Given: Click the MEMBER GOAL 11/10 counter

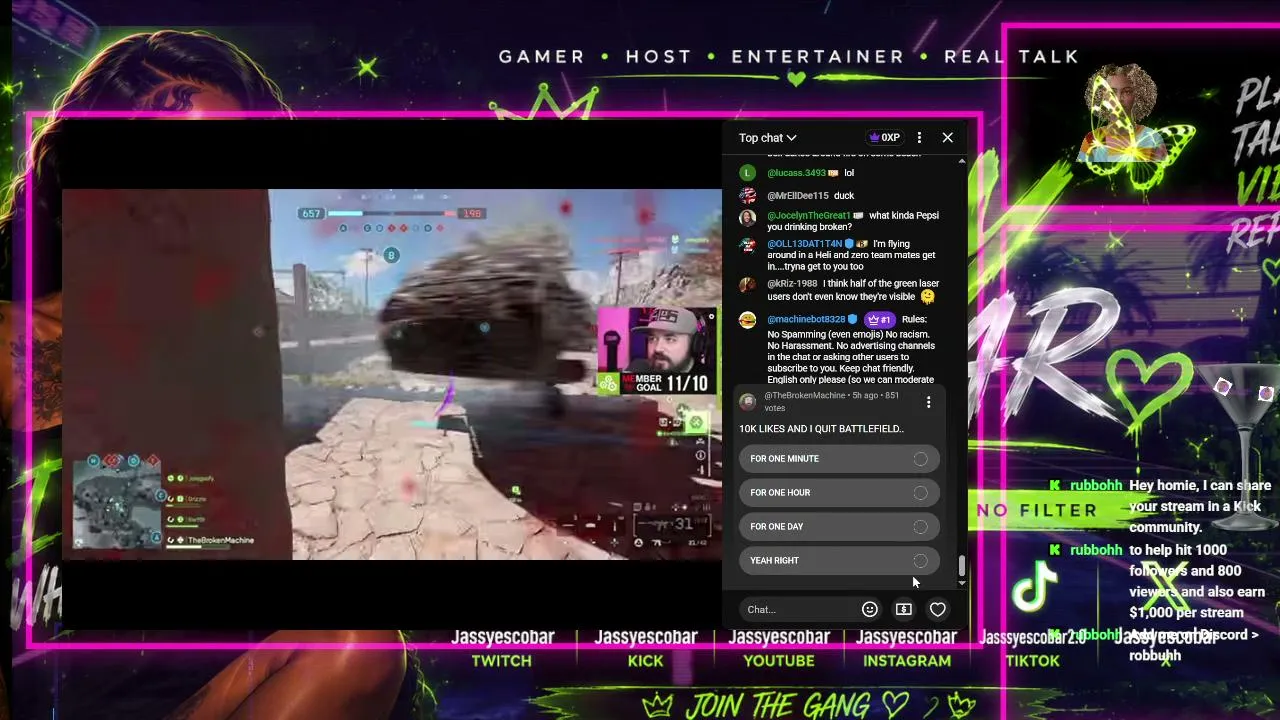Looking at the screenshot, I should (x=655, y=383).
